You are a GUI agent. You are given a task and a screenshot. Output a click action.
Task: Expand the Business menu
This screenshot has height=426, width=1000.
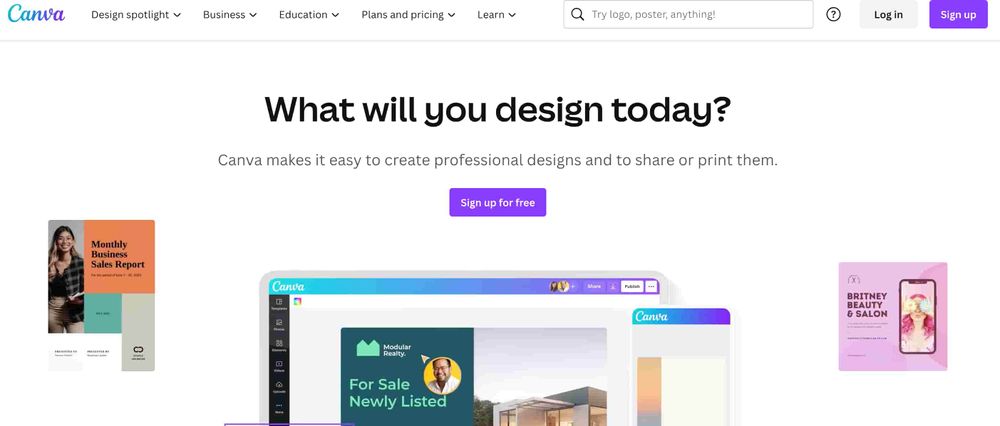click(x=230, y=14)
